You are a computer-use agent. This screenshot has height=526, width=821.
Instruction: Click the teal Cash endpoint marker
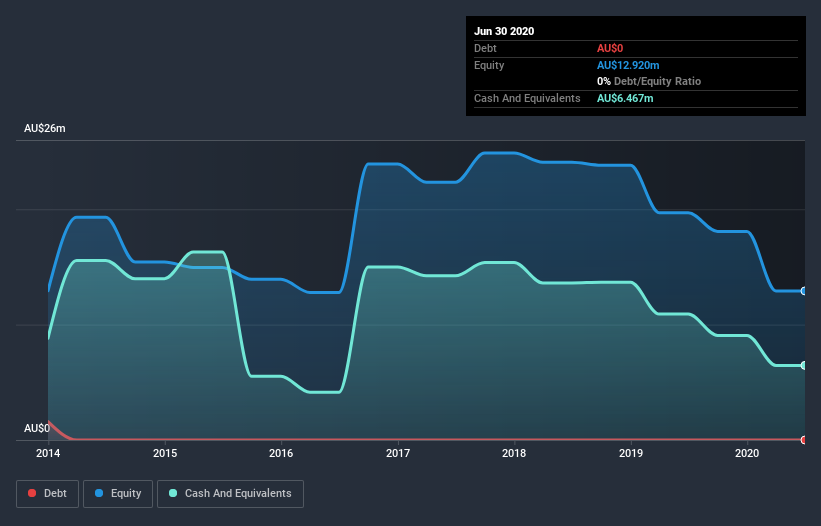(x=804, y=365)
